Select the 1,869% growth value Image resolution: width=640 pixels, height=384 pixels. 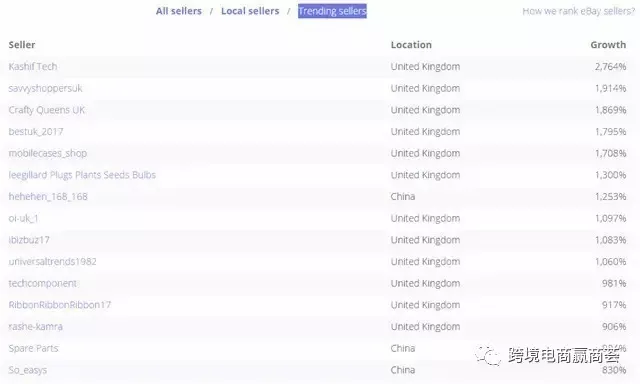[611, 110]
